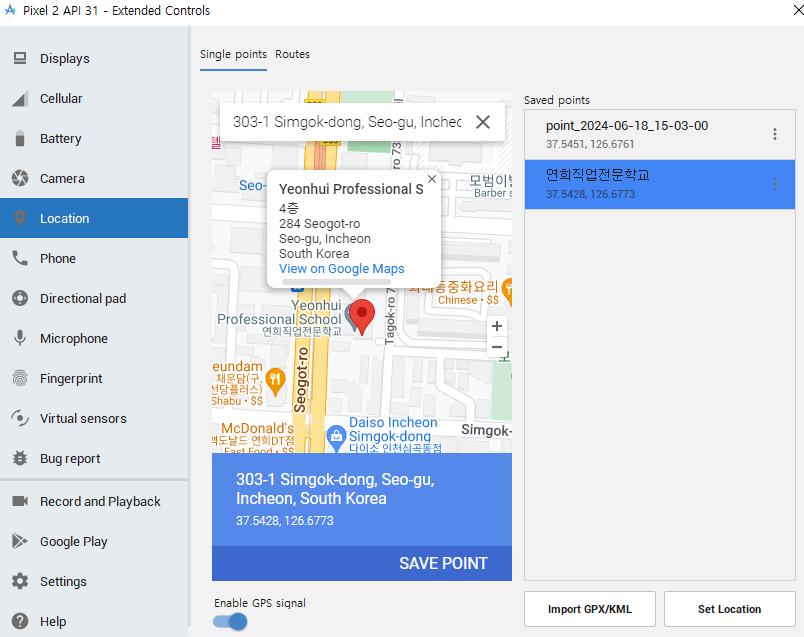Go to the Record and Playback menu item
Screen dimensions: 804x637
point(94,501)
